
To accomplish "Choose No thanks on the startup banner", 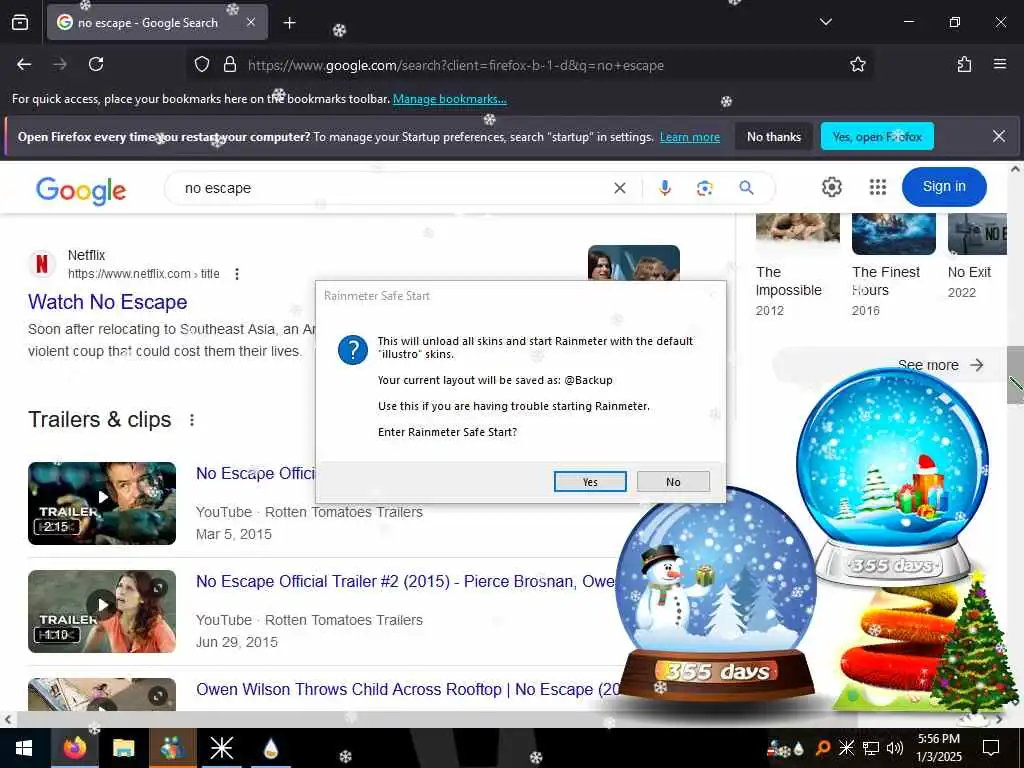I will pyautogui.click(x=773, y=136).
